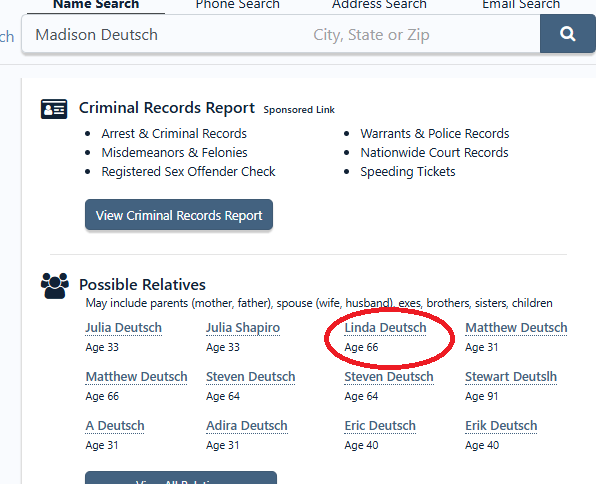The height and width of the screenshot is (484, 596).
Task: Click View Criminal Records Report button
Action: 179,215
